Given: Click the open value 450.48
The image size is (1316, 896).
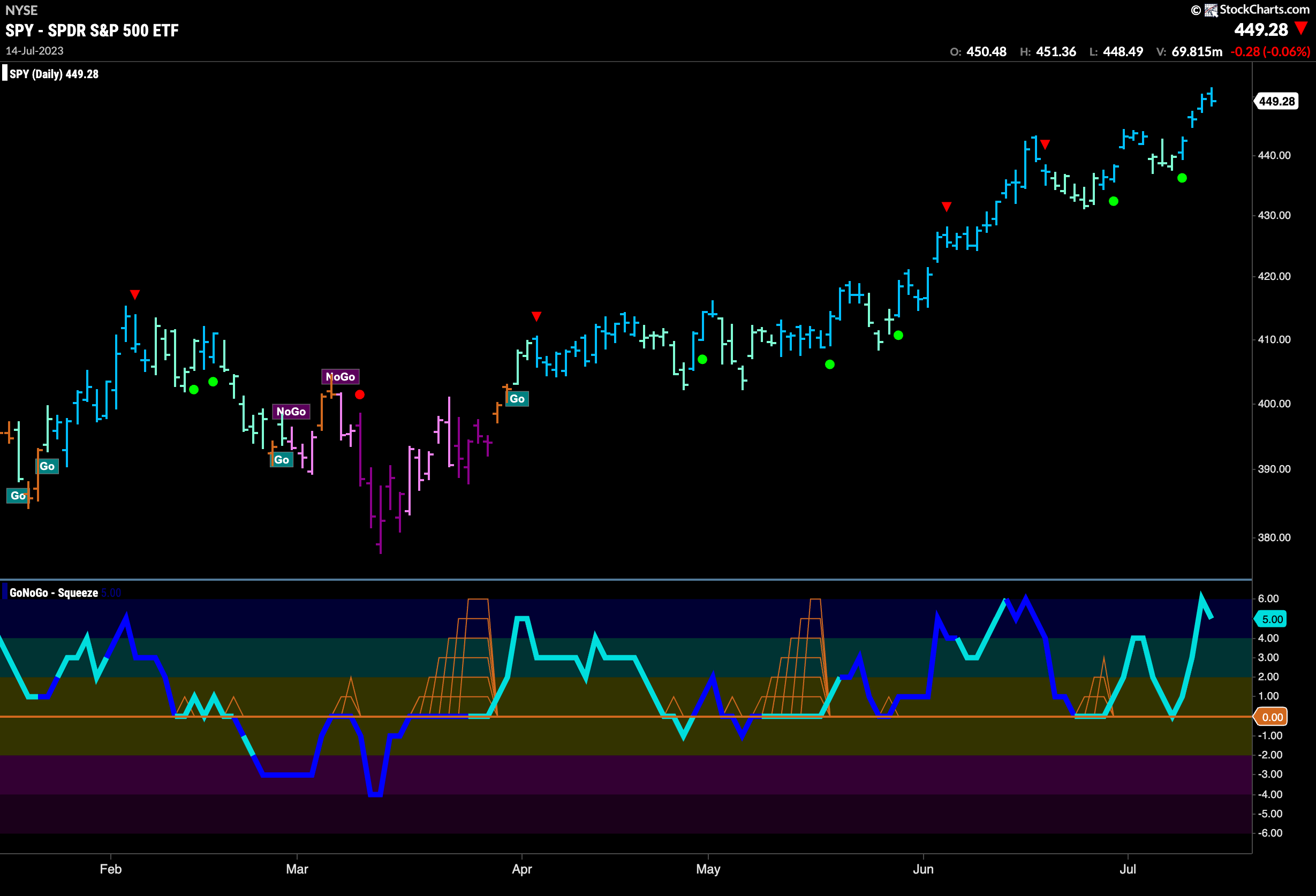Looking at the screenshot, I should (x=986, y=51).
